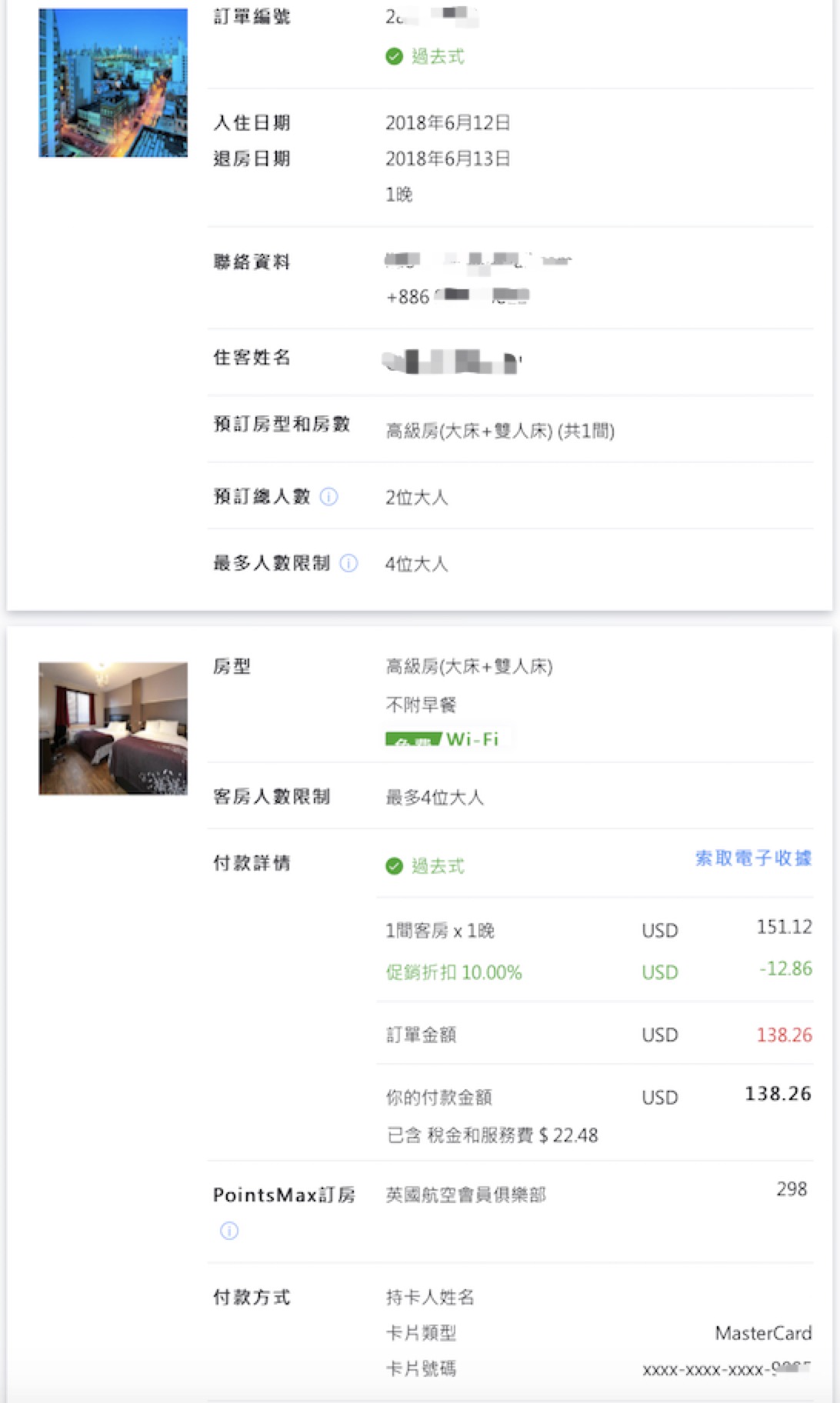Open the hotel room photo thumbnail
This screenshot has height=1403, width=840.
(x=113, y=728)
